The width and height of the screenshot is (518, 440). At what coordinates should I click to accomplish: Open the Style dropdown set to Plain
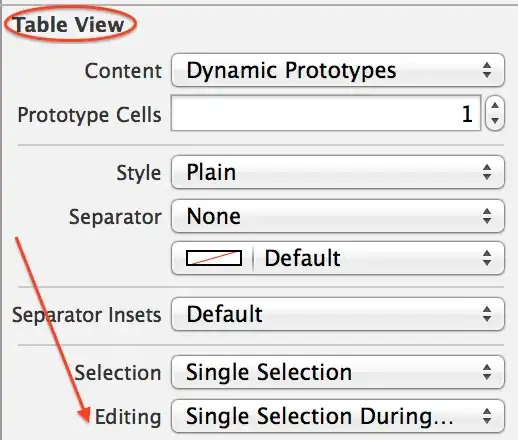click(x=338, y=172)
